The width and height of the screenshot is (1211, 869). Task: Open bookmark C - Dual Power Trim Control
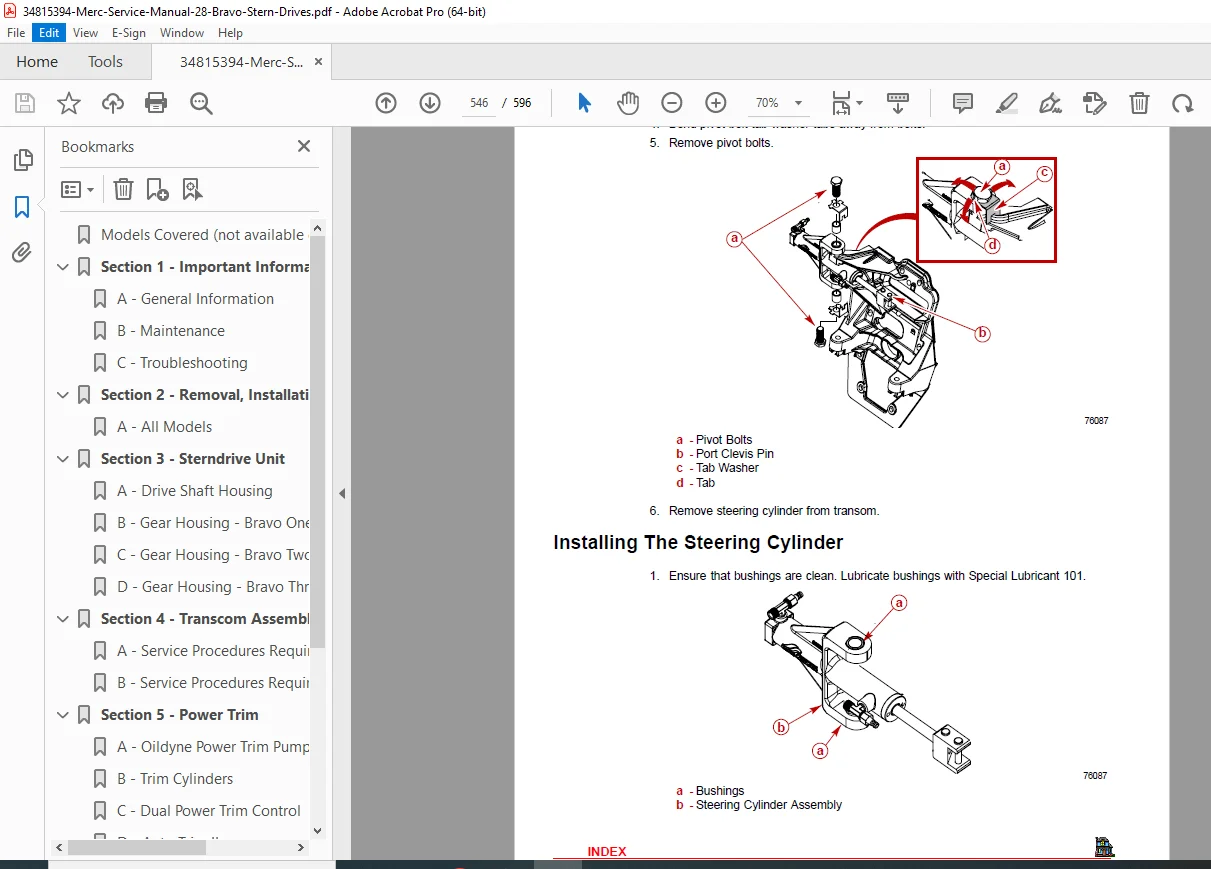(x=209, y=811)
